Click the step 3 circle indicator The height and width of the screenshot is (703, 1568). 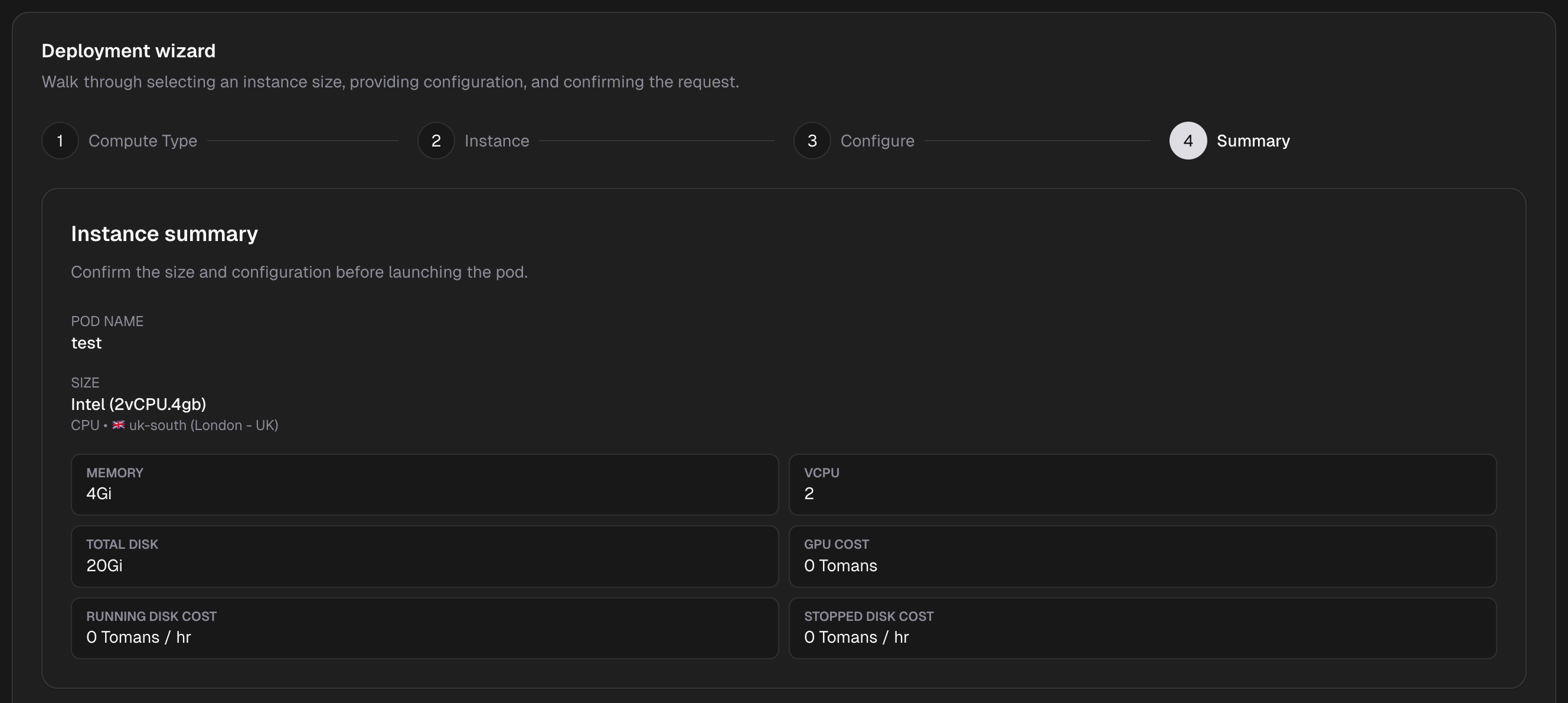(x=811, y=141)
